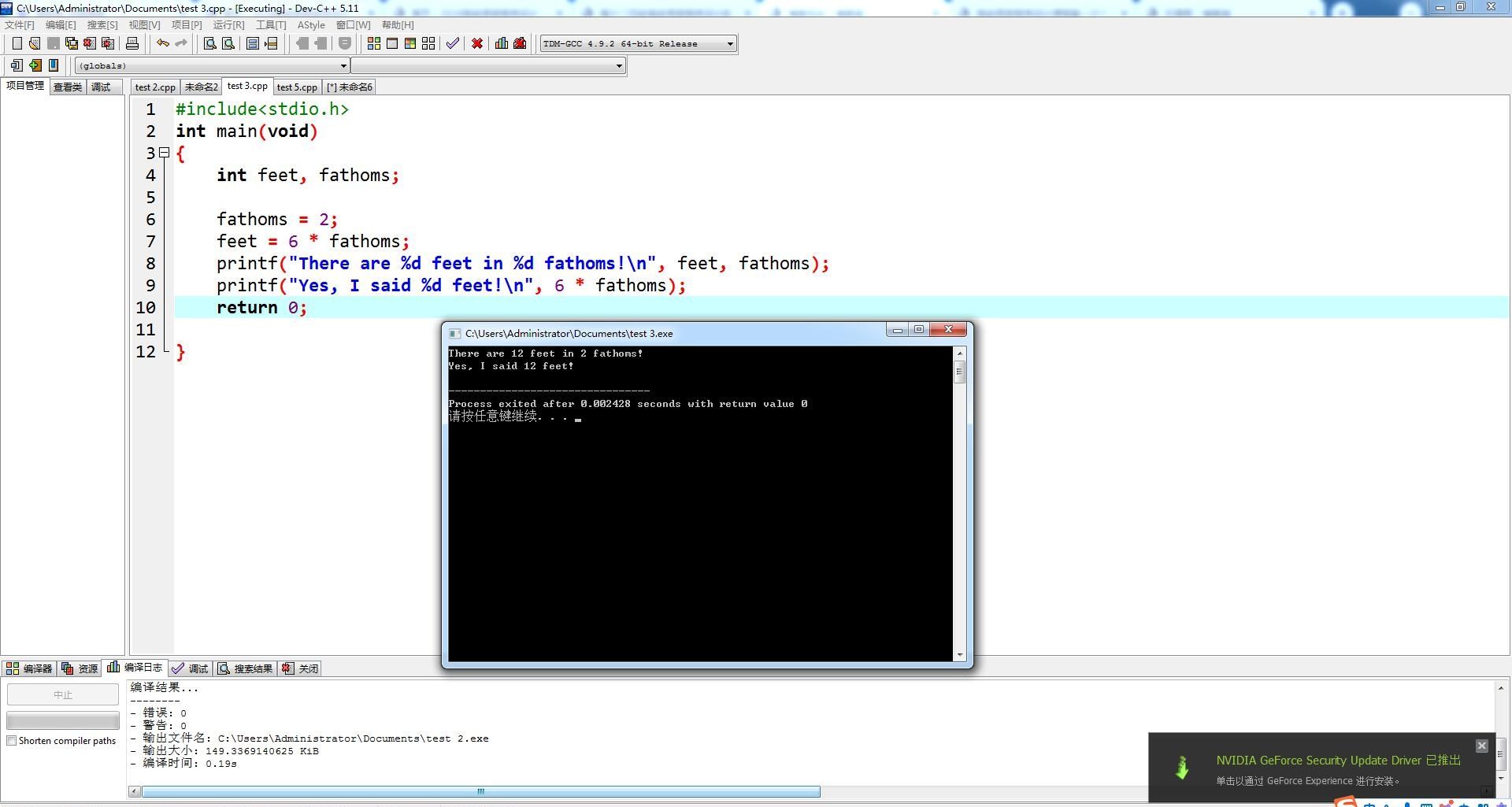Viewport: 1512px width, 807px height.
Task: Start debugging with the checkmark icon
Action: (453, 44)
